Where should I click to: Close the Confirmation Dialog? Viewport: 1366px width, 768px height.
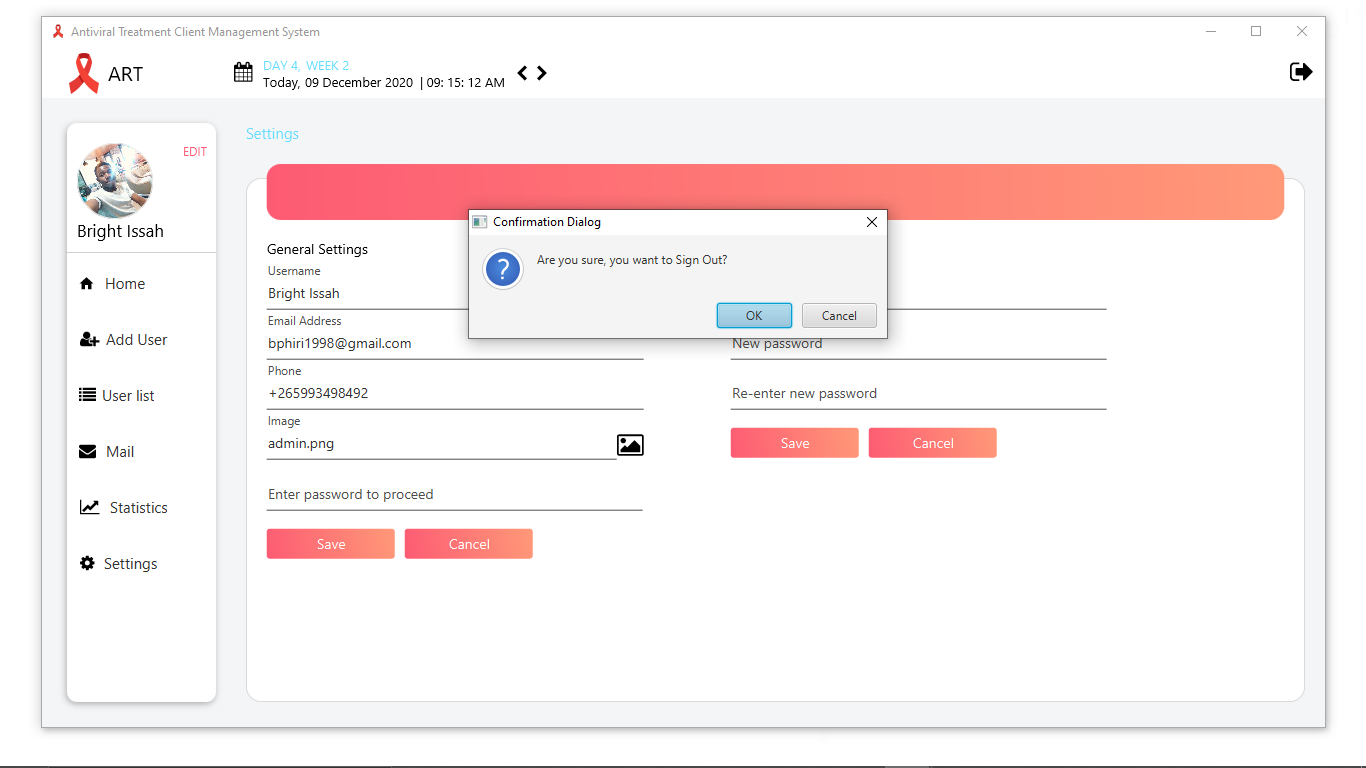pyautogui.click(x=871, y=221)
